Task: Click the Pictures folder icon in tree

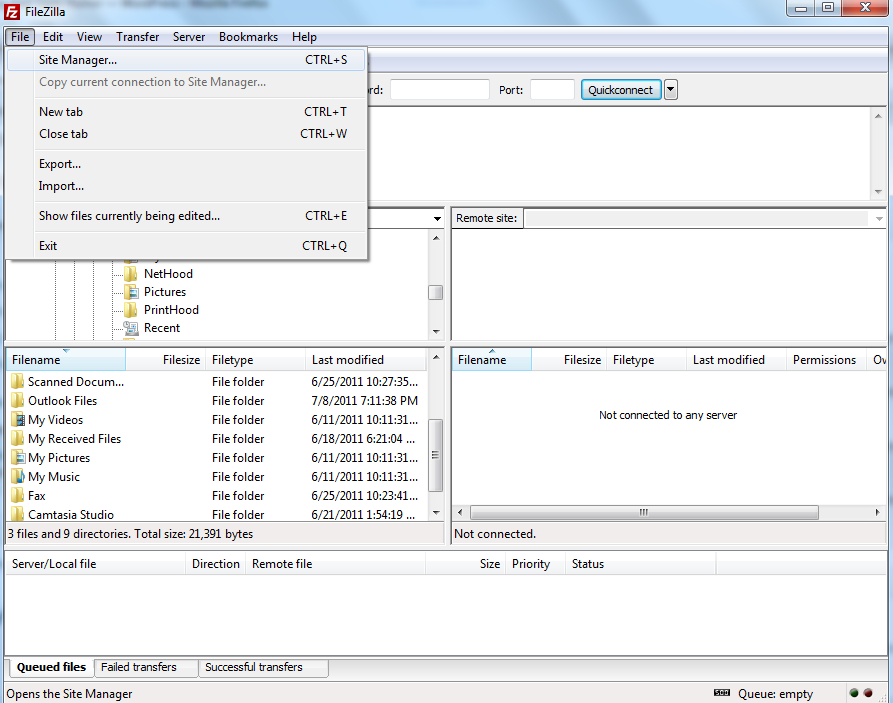Action: point(131,292)
